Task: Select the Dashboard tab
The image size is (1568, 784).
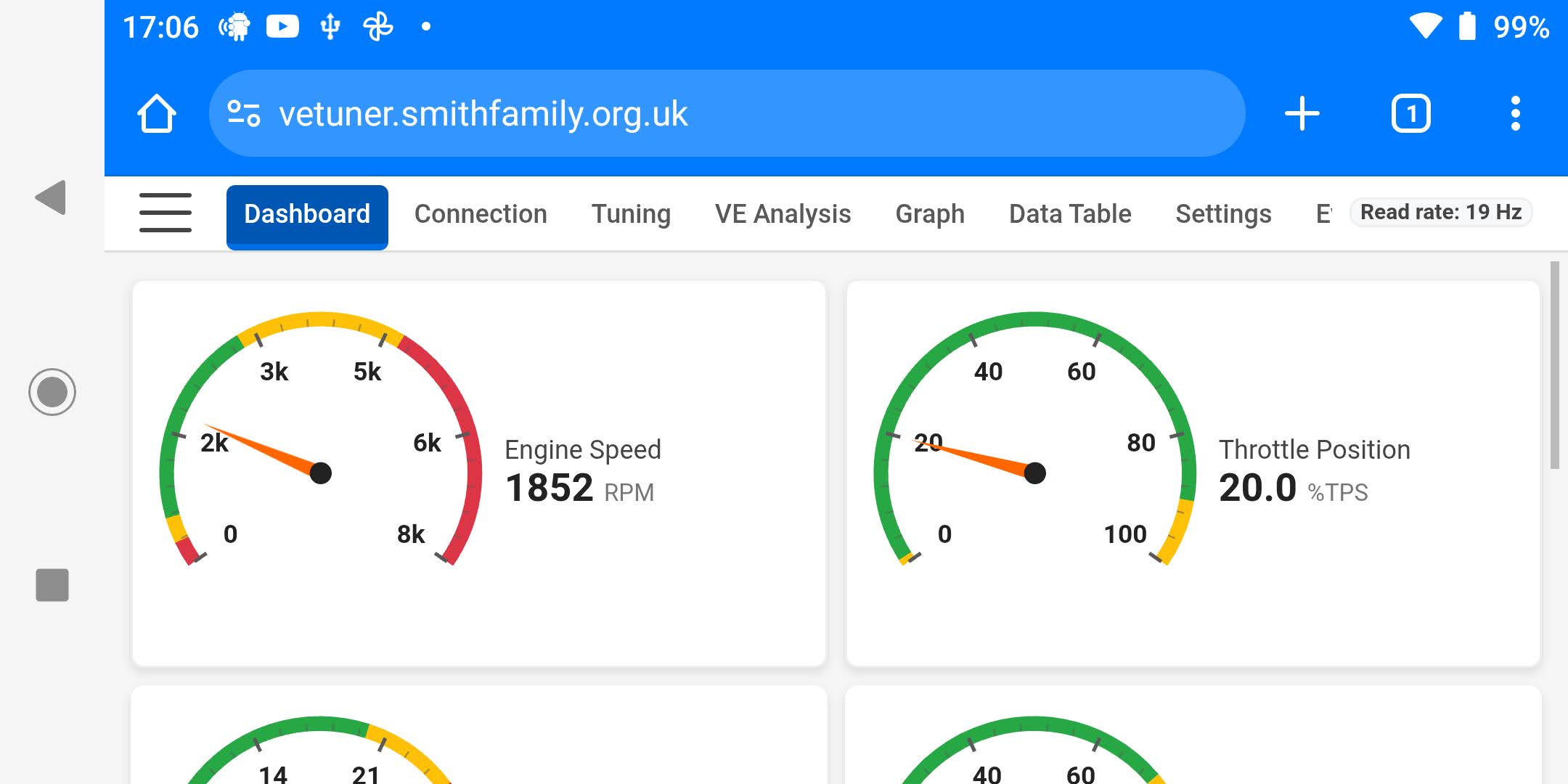Action: tap(307, 216)
